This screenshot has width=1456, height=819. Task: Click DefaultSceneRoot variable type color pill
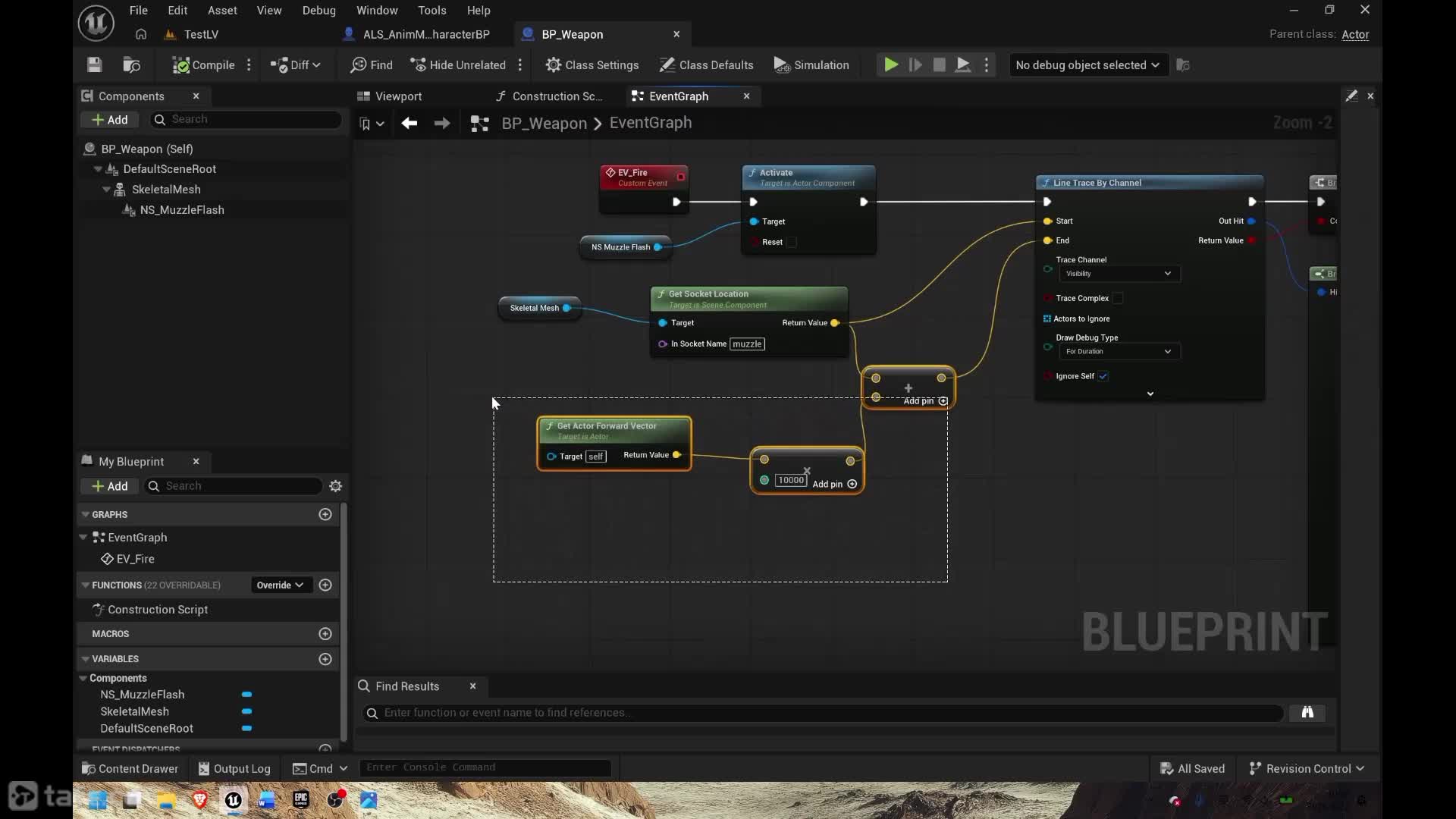tap(246, 728)
